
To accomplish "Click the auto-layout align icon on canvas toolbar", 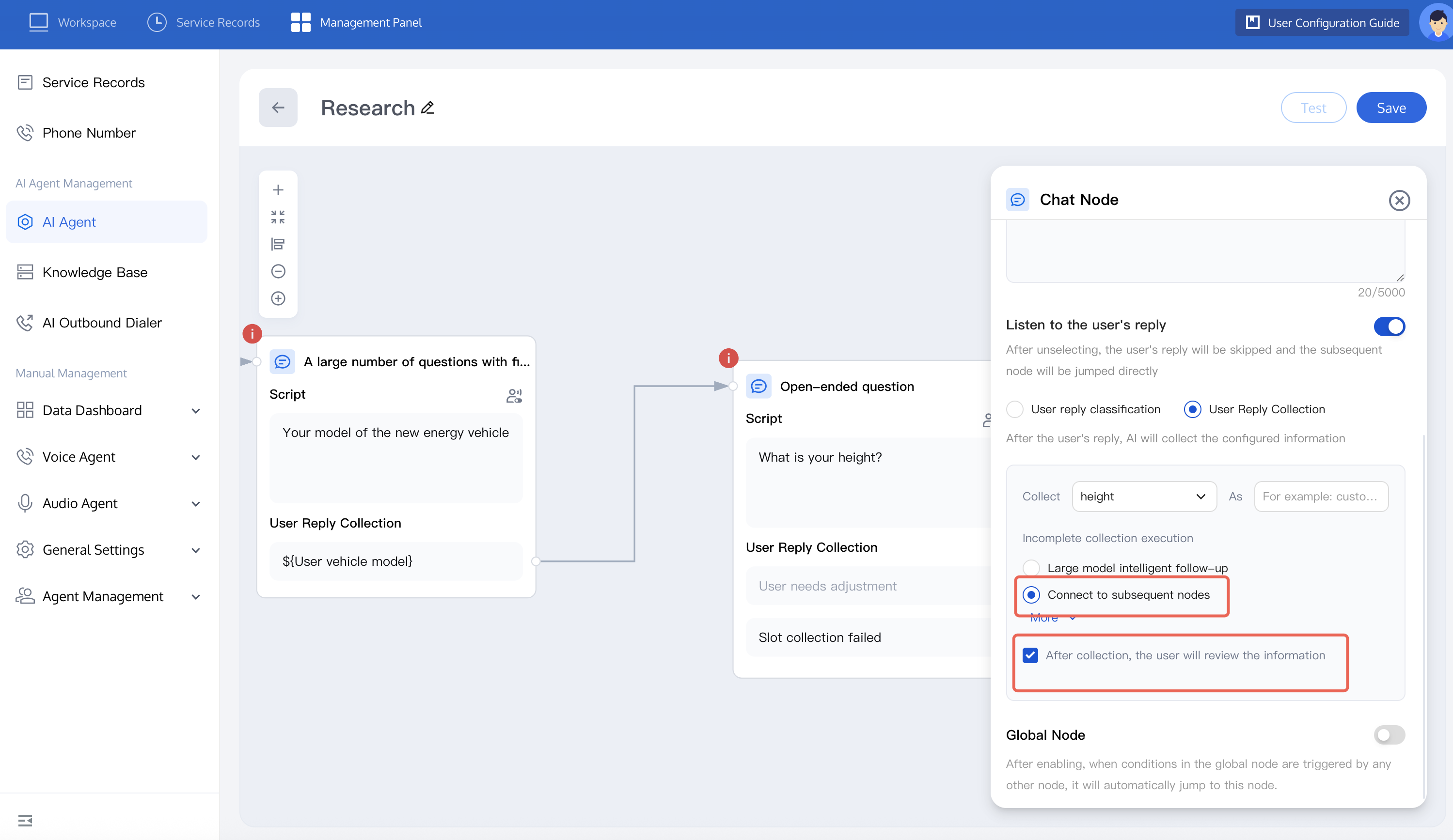I will [x=278, y=244].
